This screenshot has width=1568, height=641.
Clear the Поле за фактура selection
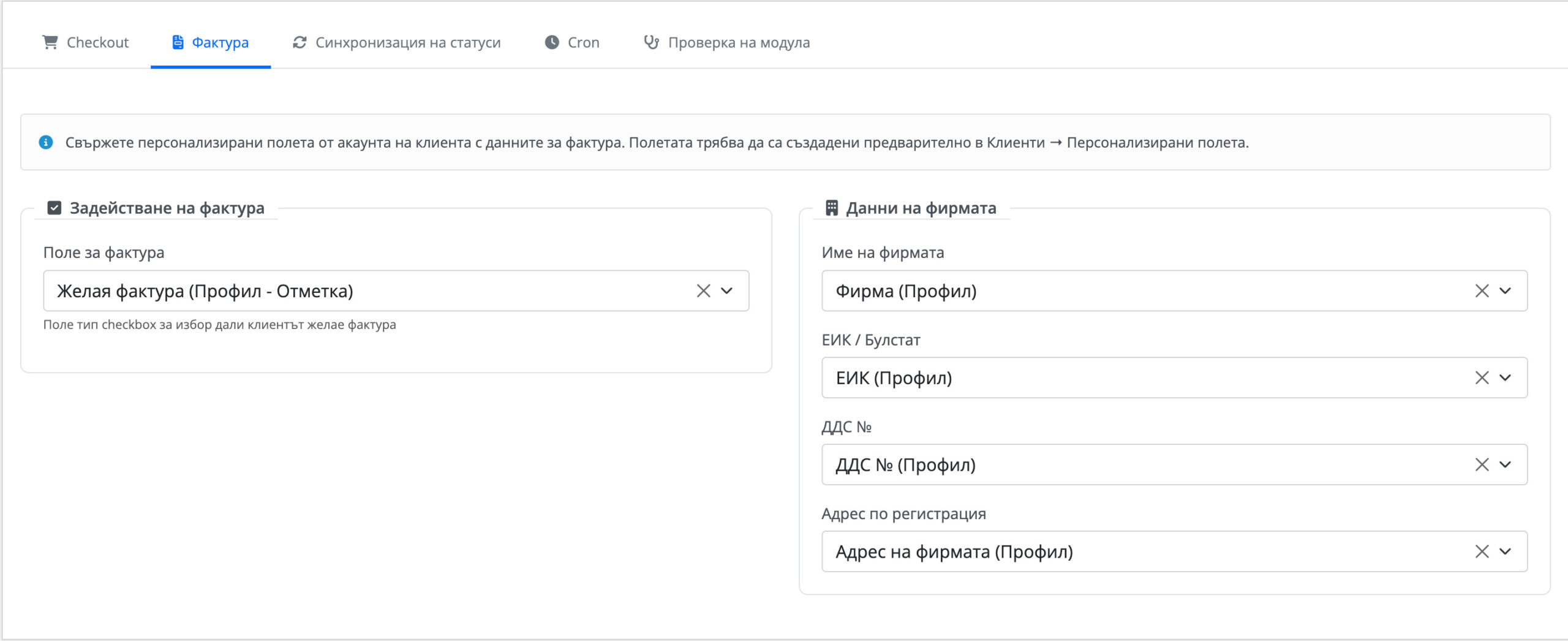tap(703, 290)
